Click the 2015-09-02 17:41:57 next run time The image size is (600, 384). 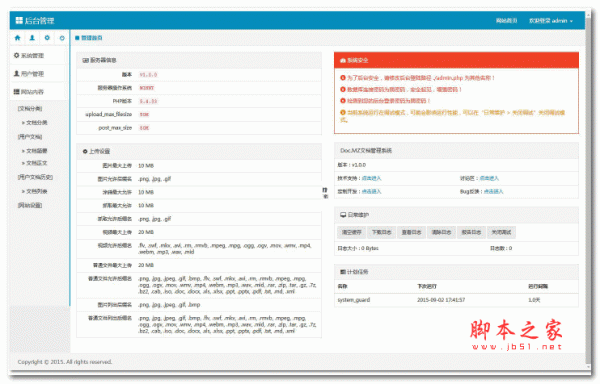click(x=441, y=300)
